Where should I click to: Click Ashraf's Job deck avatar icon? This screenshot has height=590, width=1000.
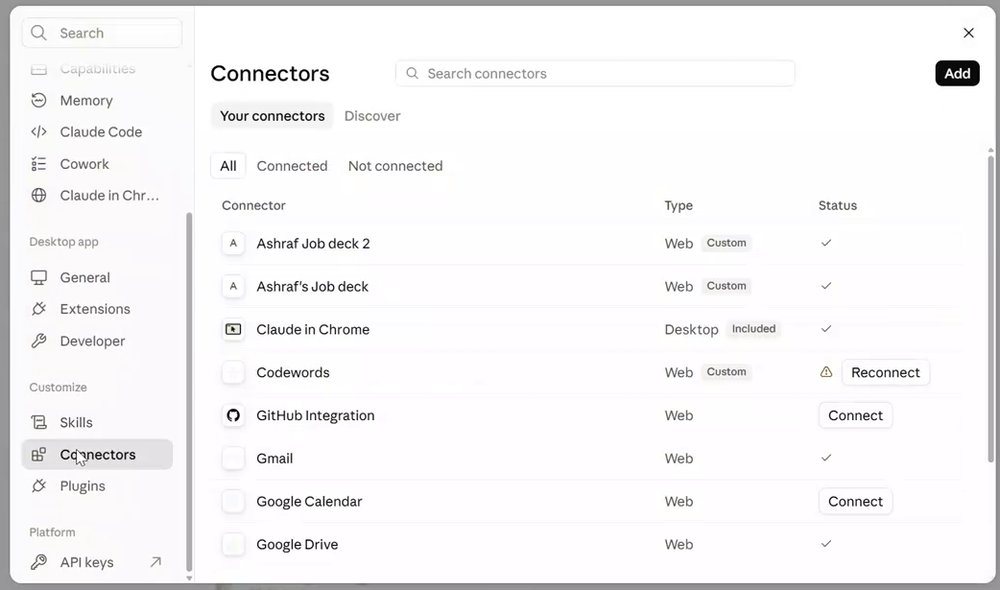tap(233, 286)
